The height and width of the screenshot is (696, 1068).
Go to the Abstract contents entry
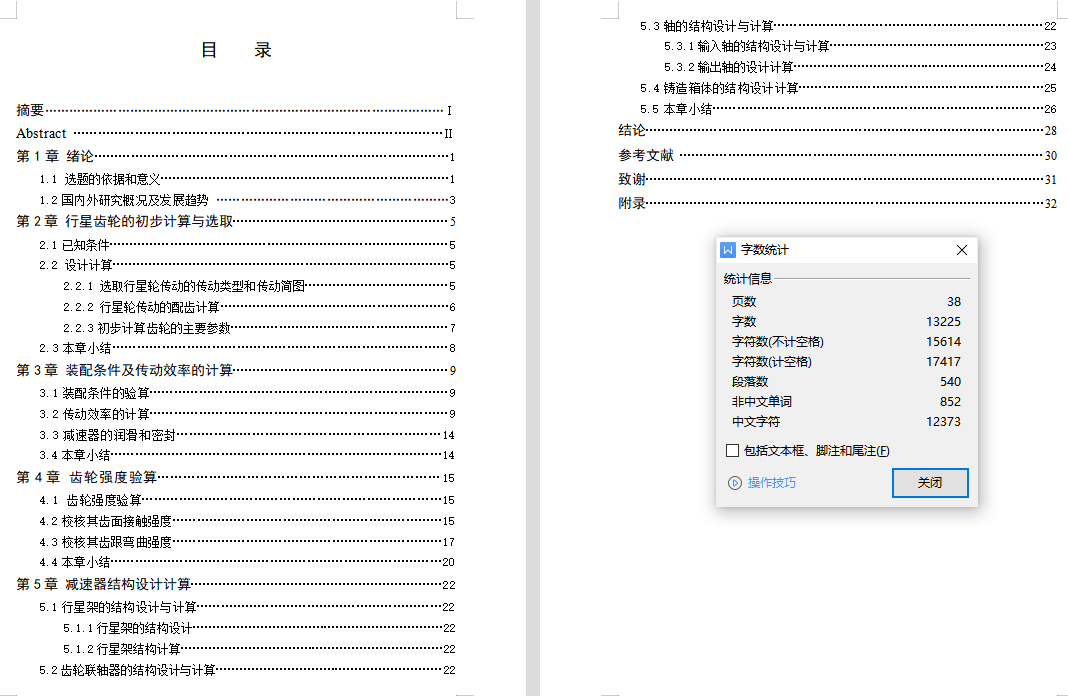point(41,133)
